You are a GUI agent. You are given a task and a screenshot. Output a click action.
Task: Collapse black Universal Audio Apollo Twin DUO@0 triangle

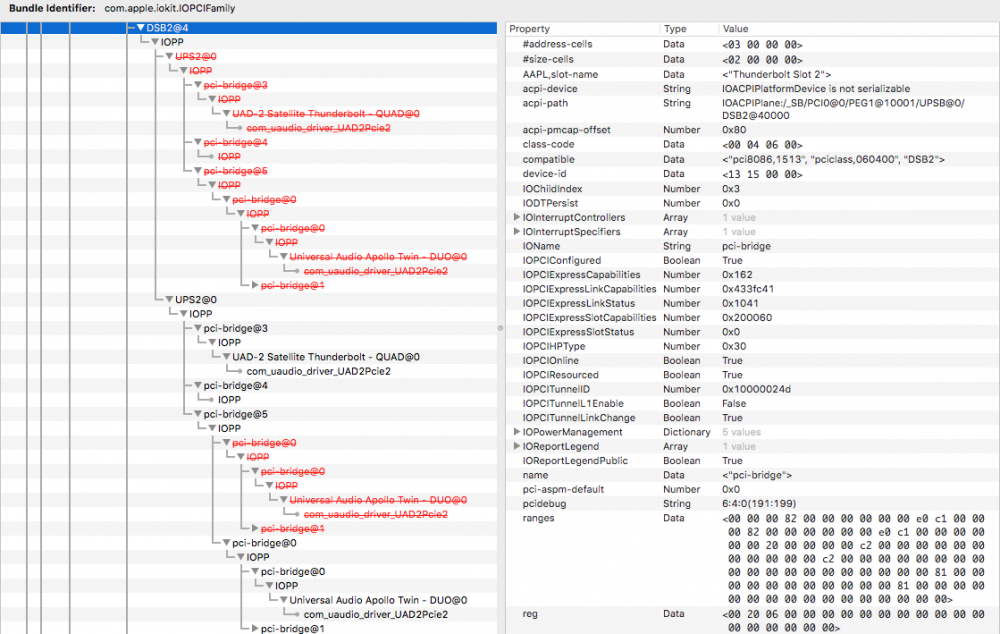(x=284, y=600)
